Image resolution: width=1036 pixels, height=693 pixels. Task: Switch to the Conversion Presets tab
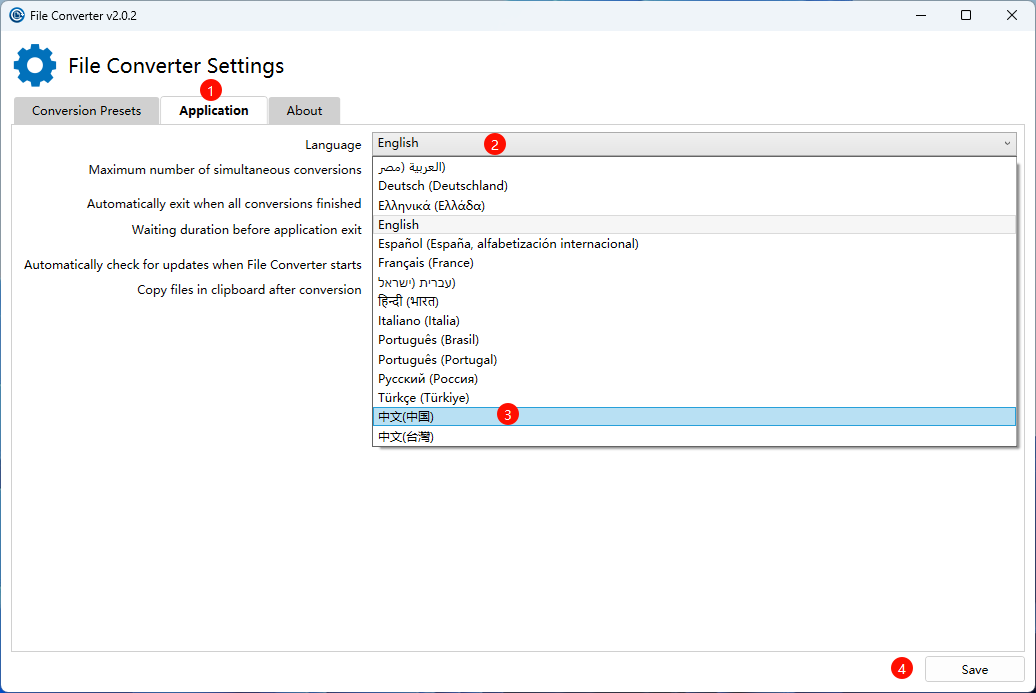tap(87, 110)
